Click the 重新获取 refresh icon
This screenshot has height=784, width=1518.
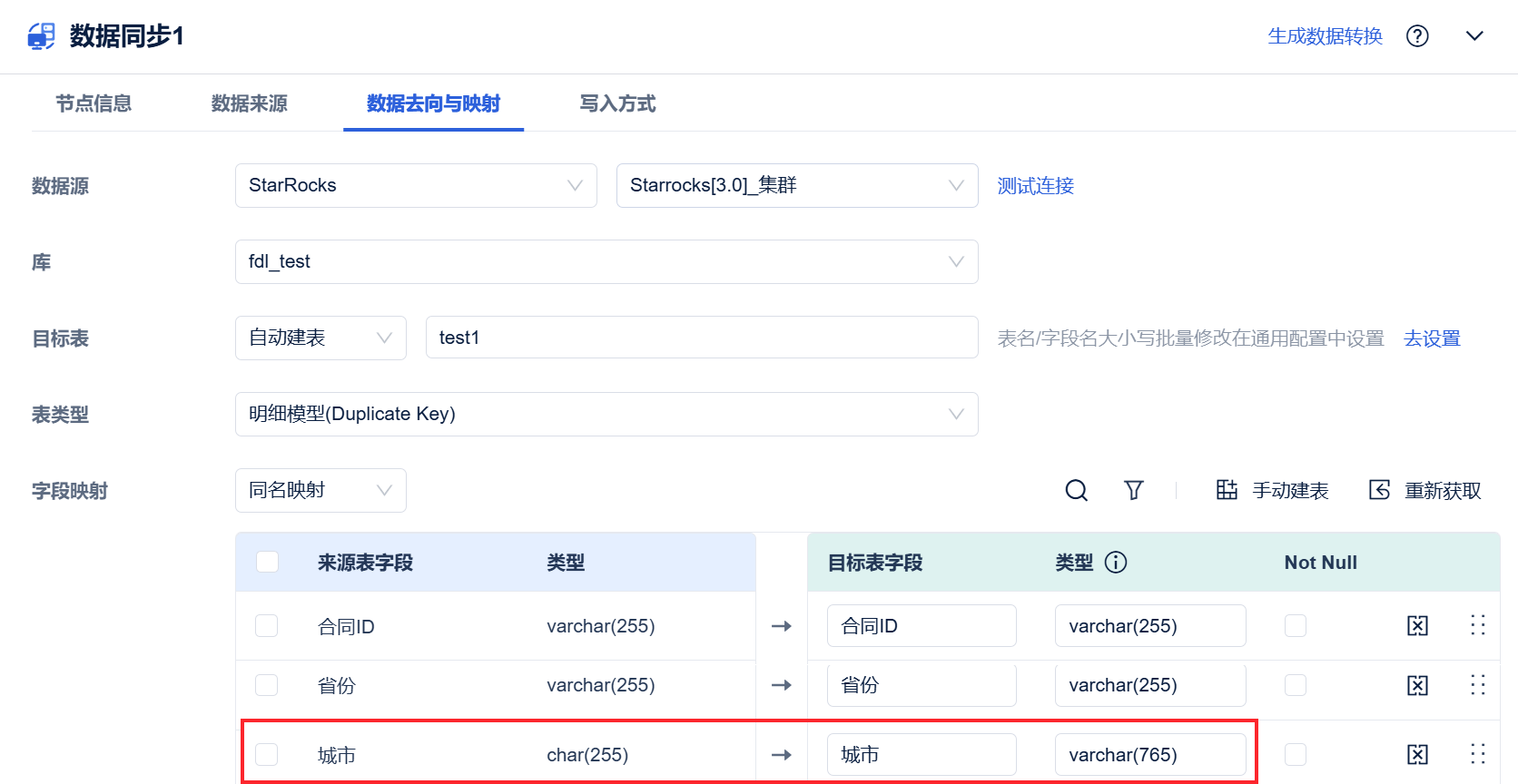tap(1379, 490)
